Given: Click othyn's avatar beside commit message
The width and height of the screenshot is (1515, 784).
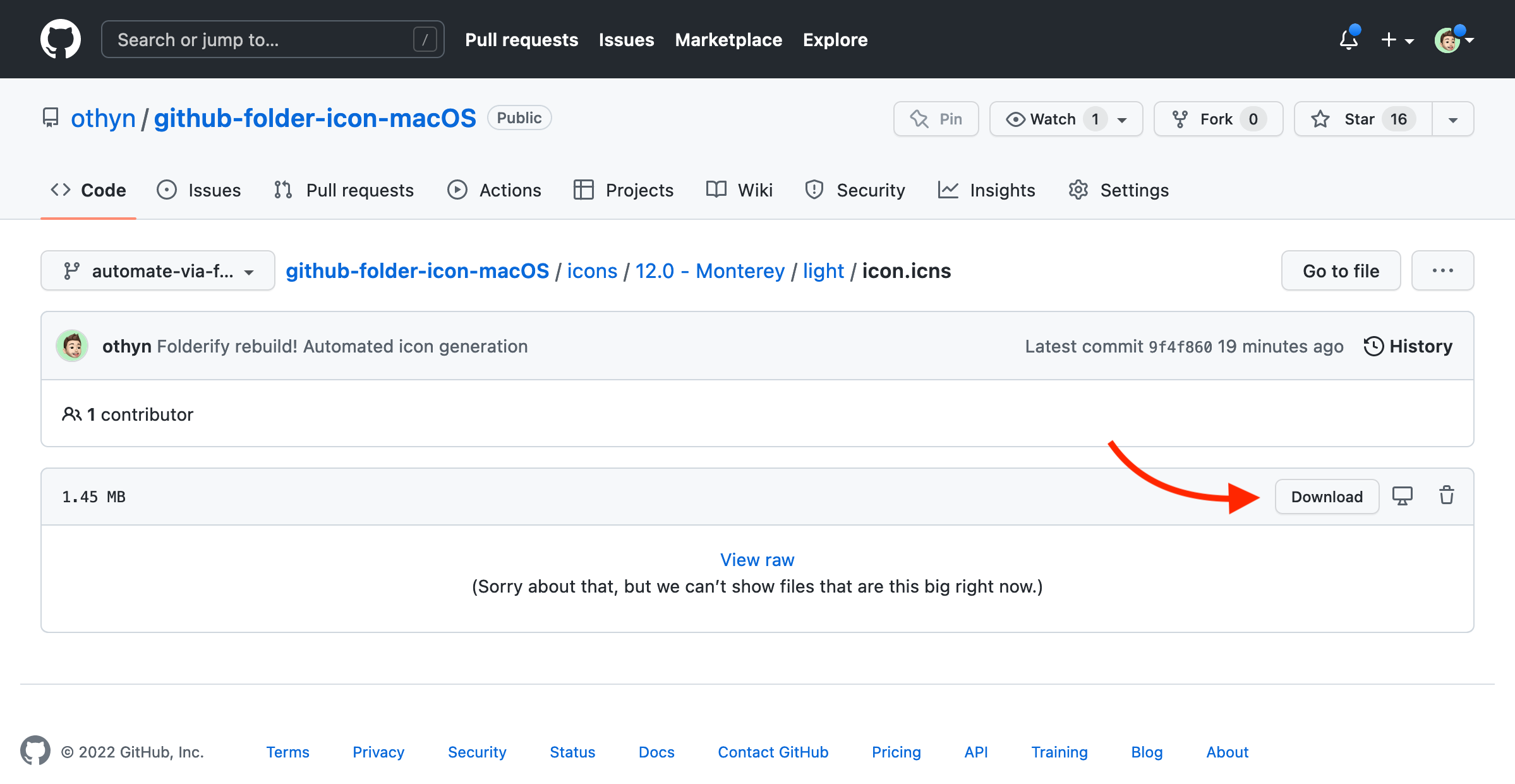Looking at the screenshot, I should coord(73,346).
